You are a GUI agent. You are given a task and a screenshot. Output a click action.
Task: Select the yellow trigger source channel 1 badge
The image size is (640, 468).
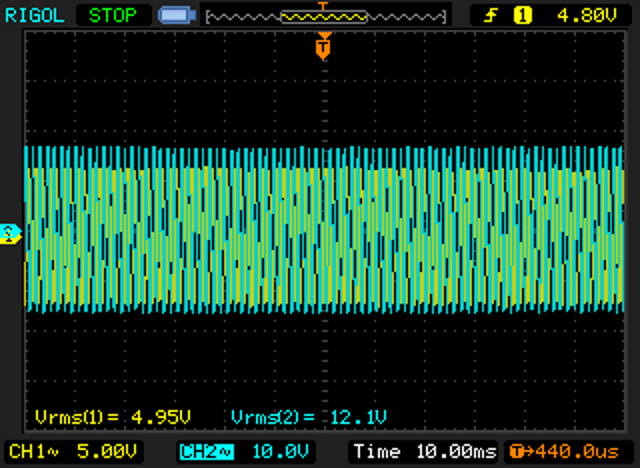(x=520, y=15)
